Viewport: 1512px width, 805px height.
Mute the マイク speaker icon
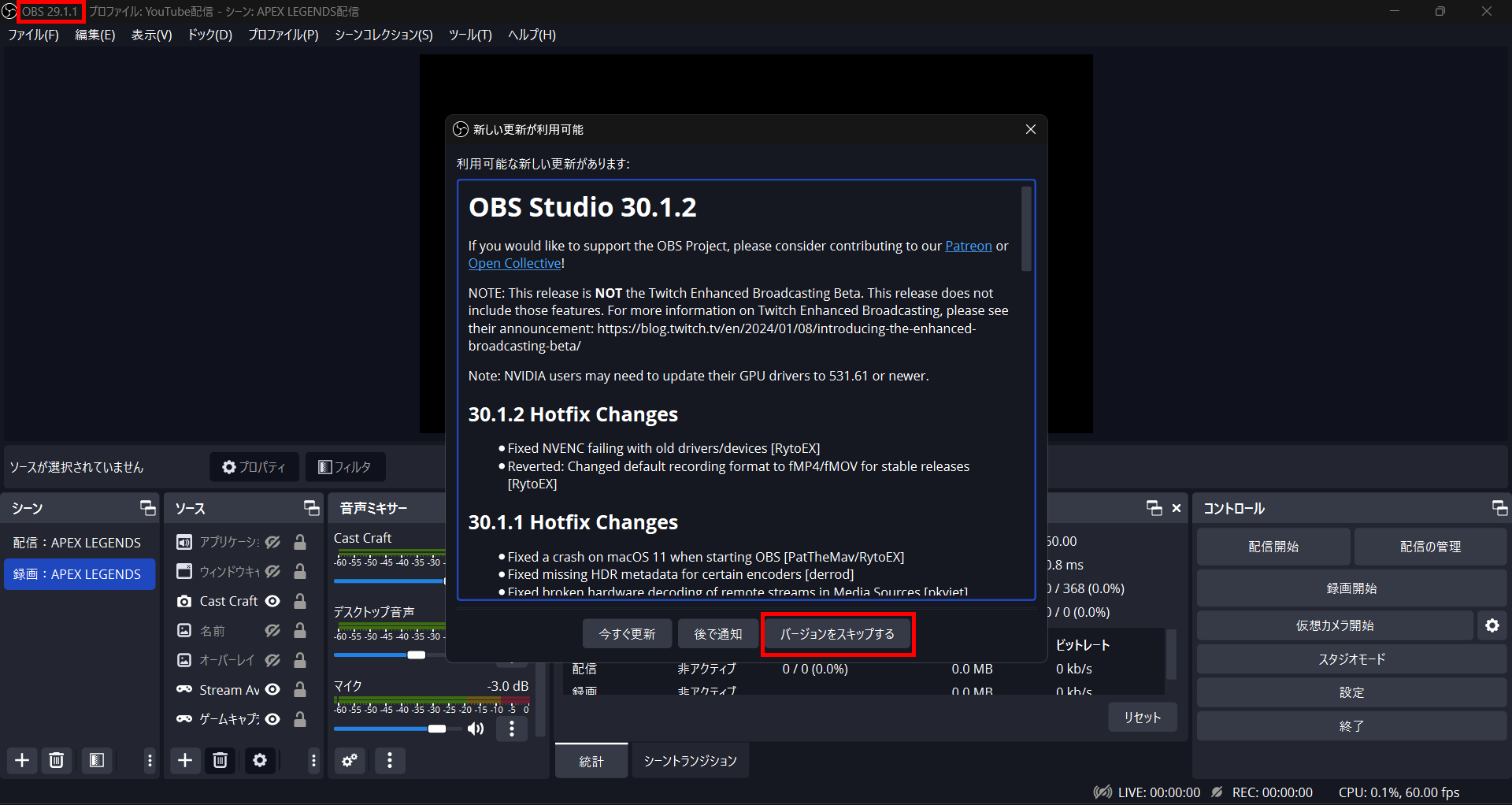(x=476, y=729)
